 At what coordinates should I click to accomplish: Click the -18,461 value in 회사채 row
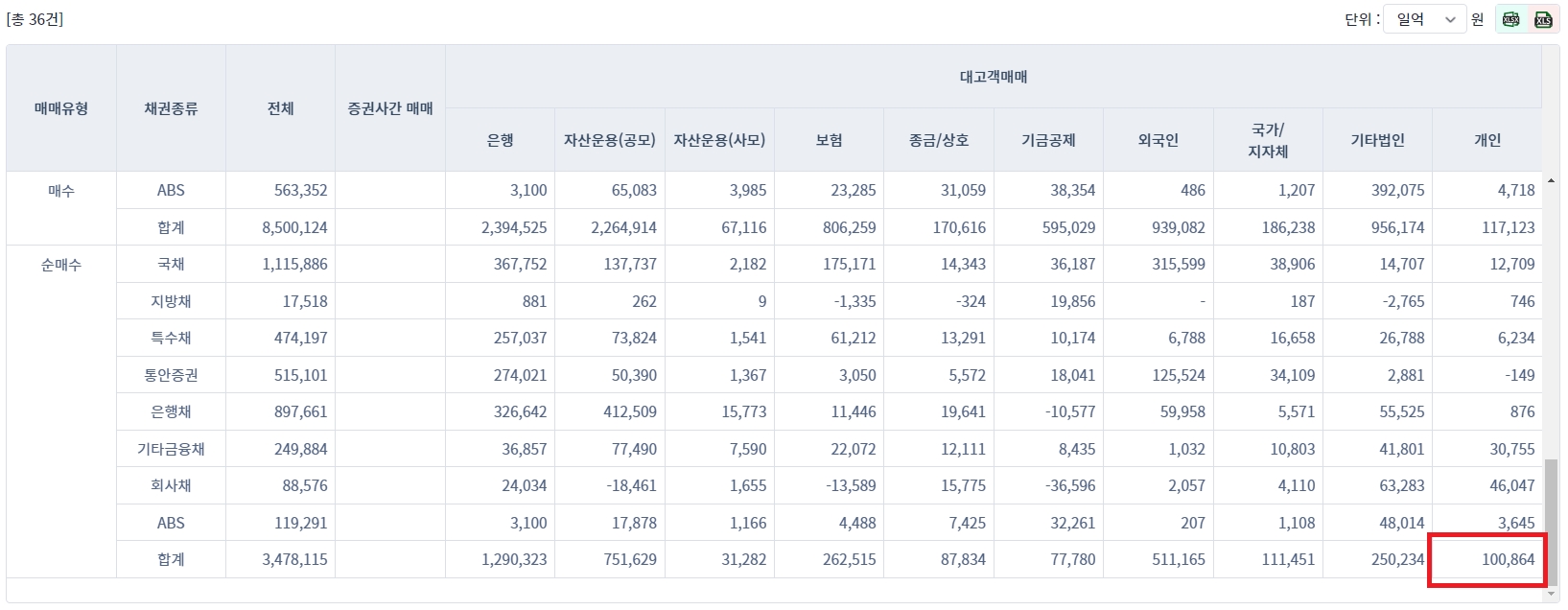click(631, 485)
